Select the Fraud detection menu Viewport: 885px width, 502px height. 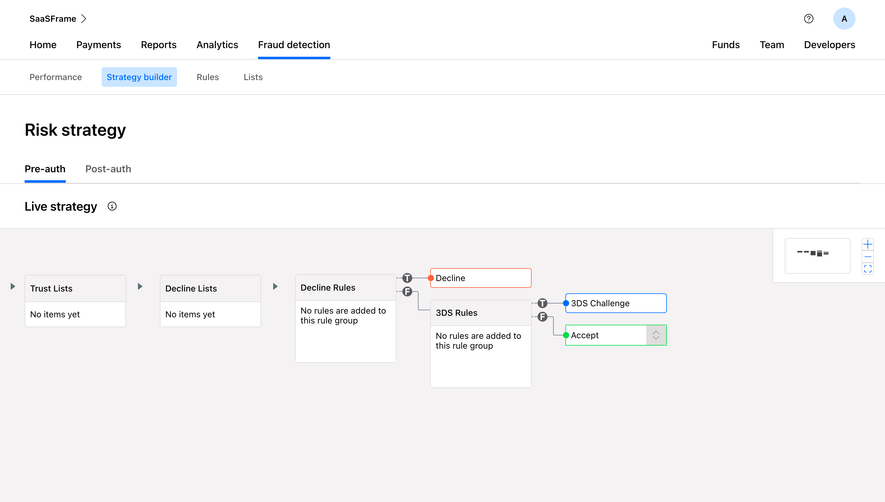[x=294, y=45]
